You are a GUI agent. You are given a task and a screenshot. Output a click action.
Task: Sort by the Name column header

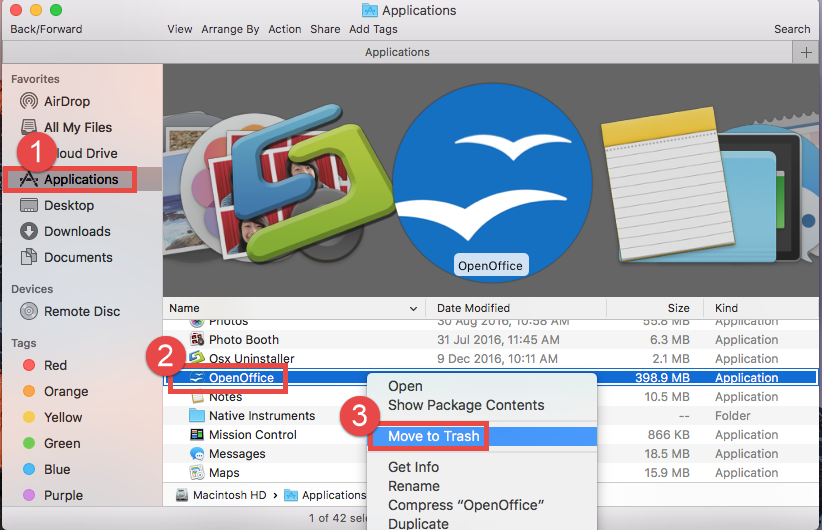(x=294, y=308)
